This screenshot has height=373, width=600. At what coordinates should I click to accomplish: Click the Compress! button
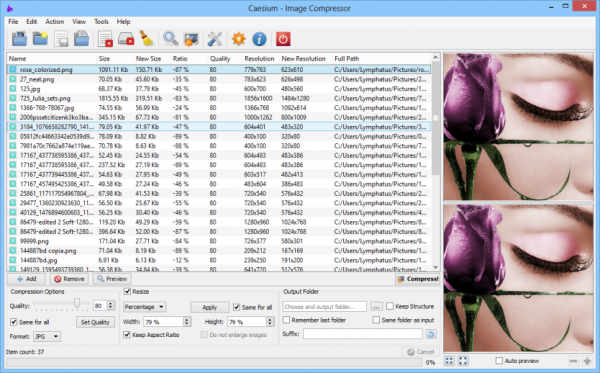tap(417, 279)
